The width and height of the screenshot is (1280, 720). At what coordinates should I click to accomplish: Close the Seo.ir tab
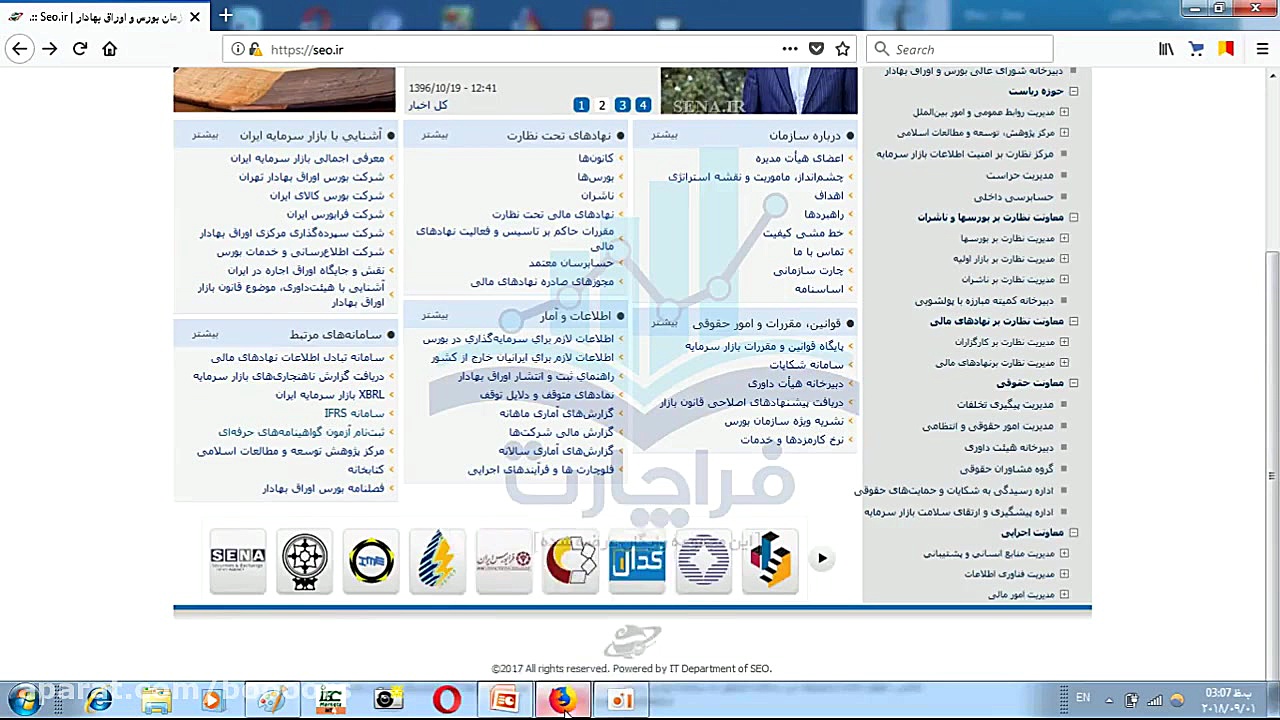(x=195, y=17)
